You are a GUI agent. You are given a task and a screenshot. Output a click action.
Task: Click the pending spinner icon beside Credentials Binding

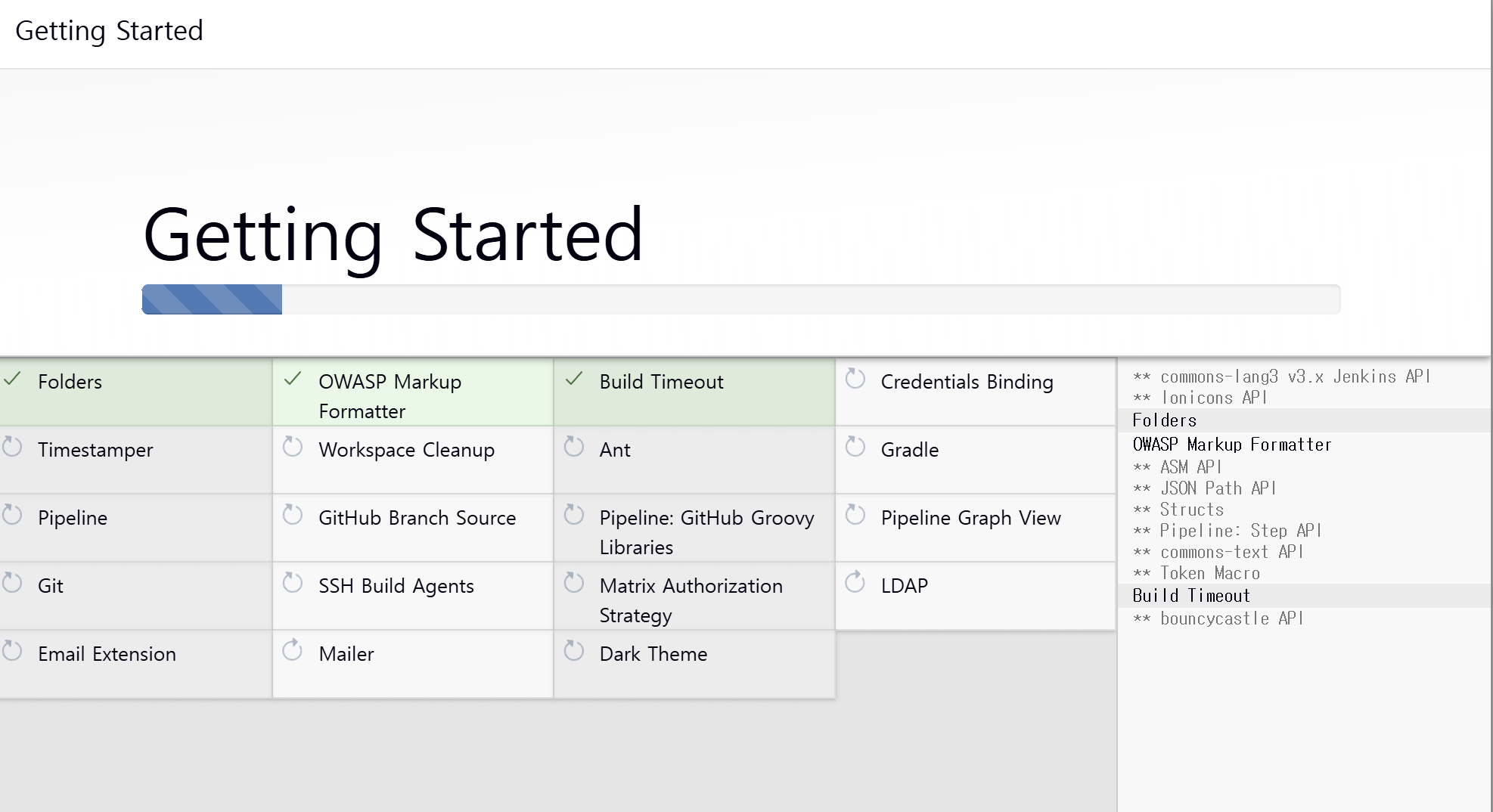tap(855, 379)
